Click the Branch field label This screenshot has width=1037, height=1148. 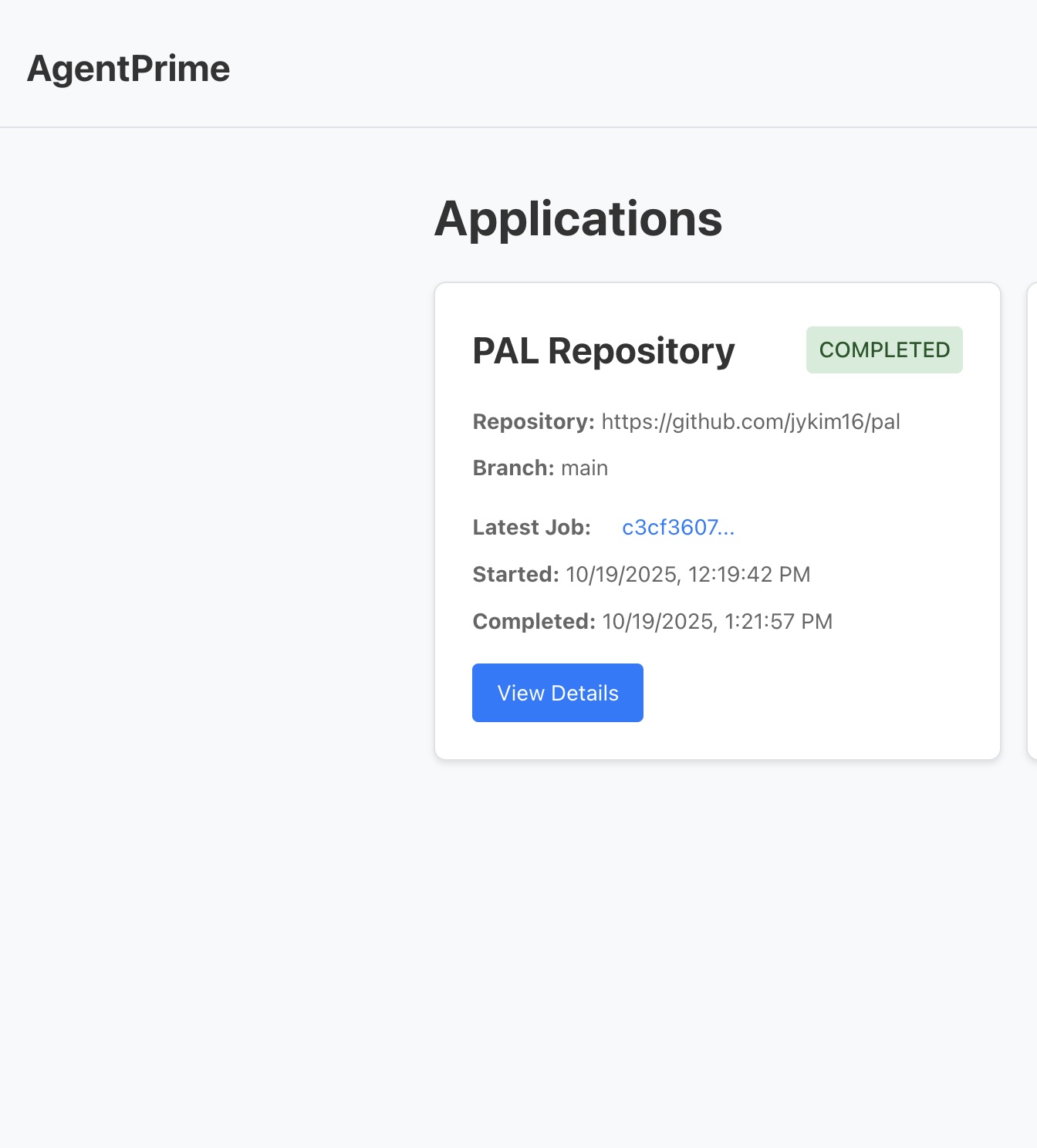513,468
